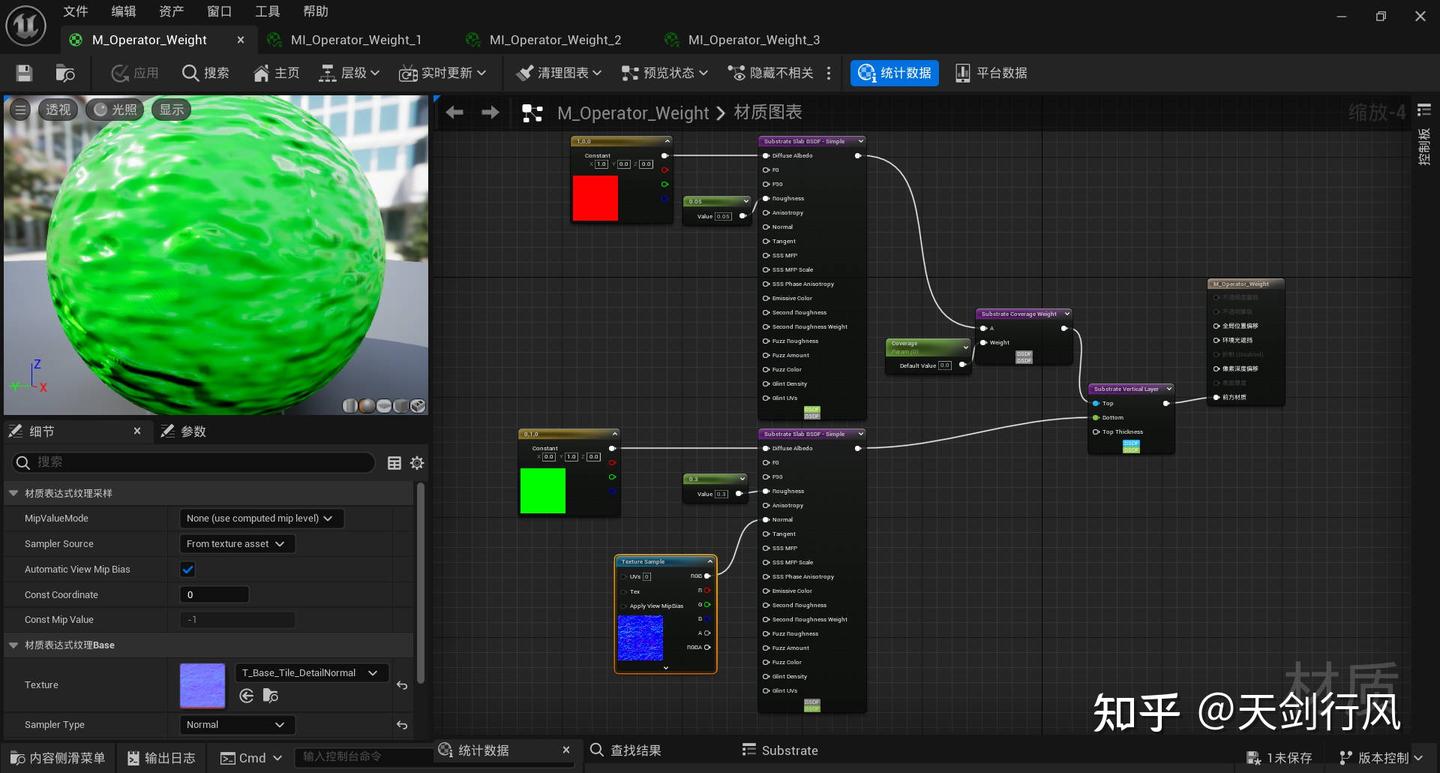Click the Home (主页) toolbar icon
1440x773 pixels.
tap(276, 73)
